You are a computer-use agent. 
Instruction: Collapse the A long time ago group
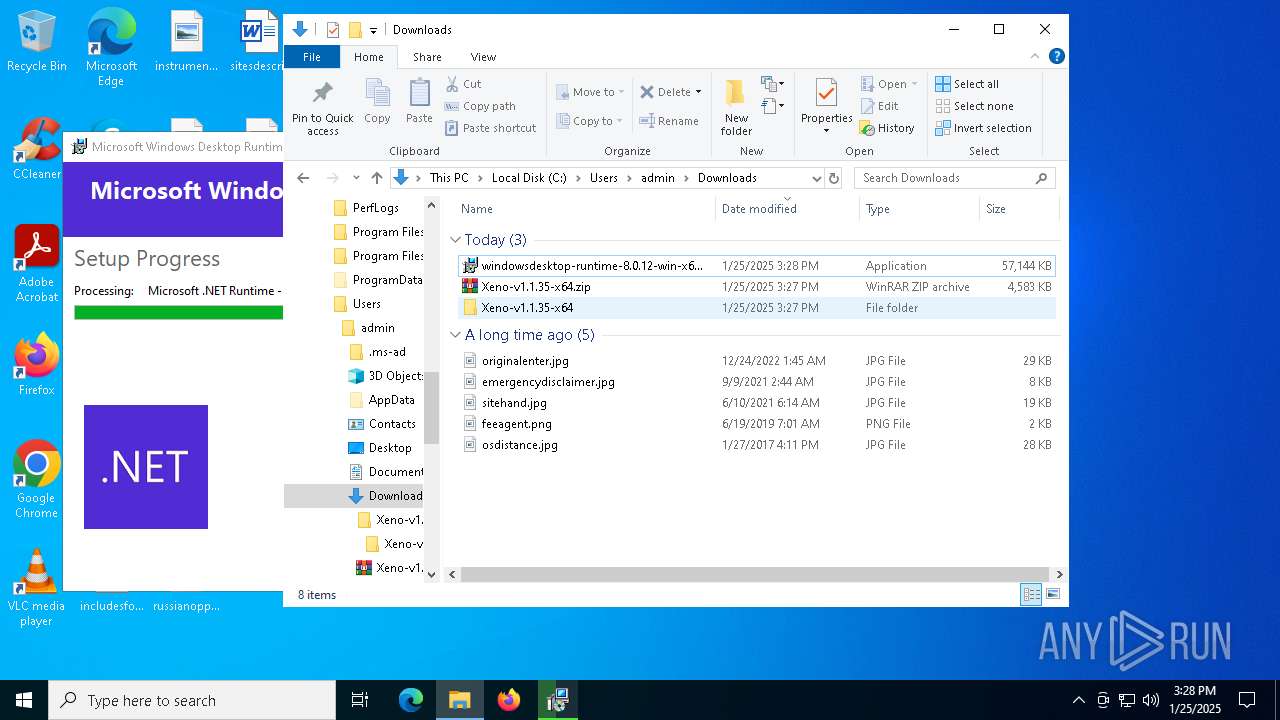(456, 335)
